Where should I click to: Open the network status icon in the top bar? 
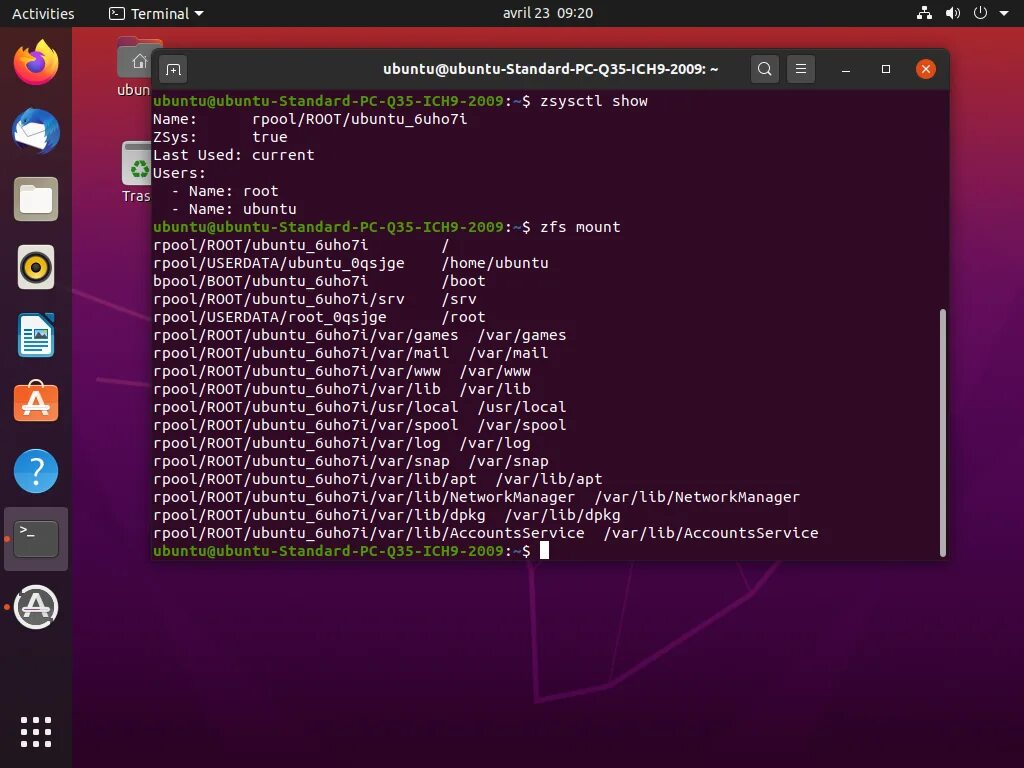click(924, 13)
